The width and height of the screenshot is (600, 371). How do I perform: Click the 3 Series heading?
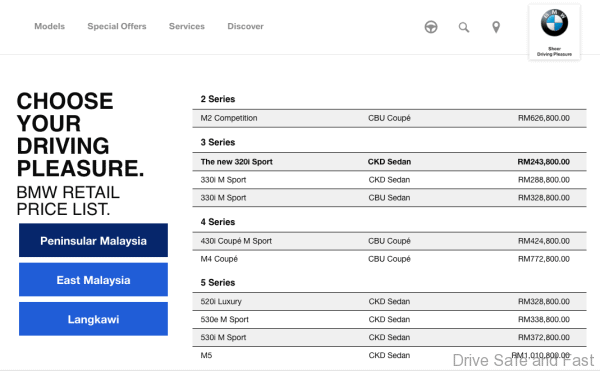tap(218, 142)
